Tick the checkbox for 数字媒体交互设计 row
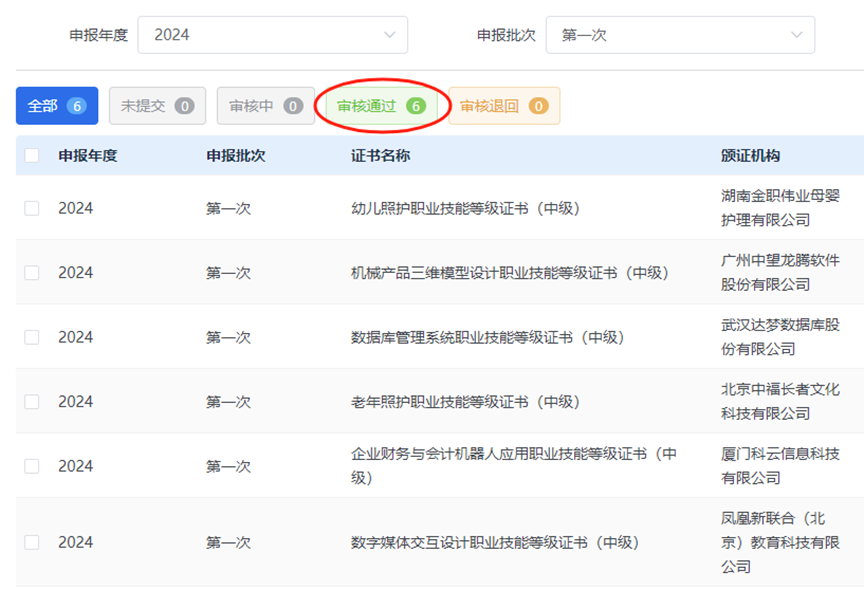The image size is (864, 590). click(x=32, y=542)
